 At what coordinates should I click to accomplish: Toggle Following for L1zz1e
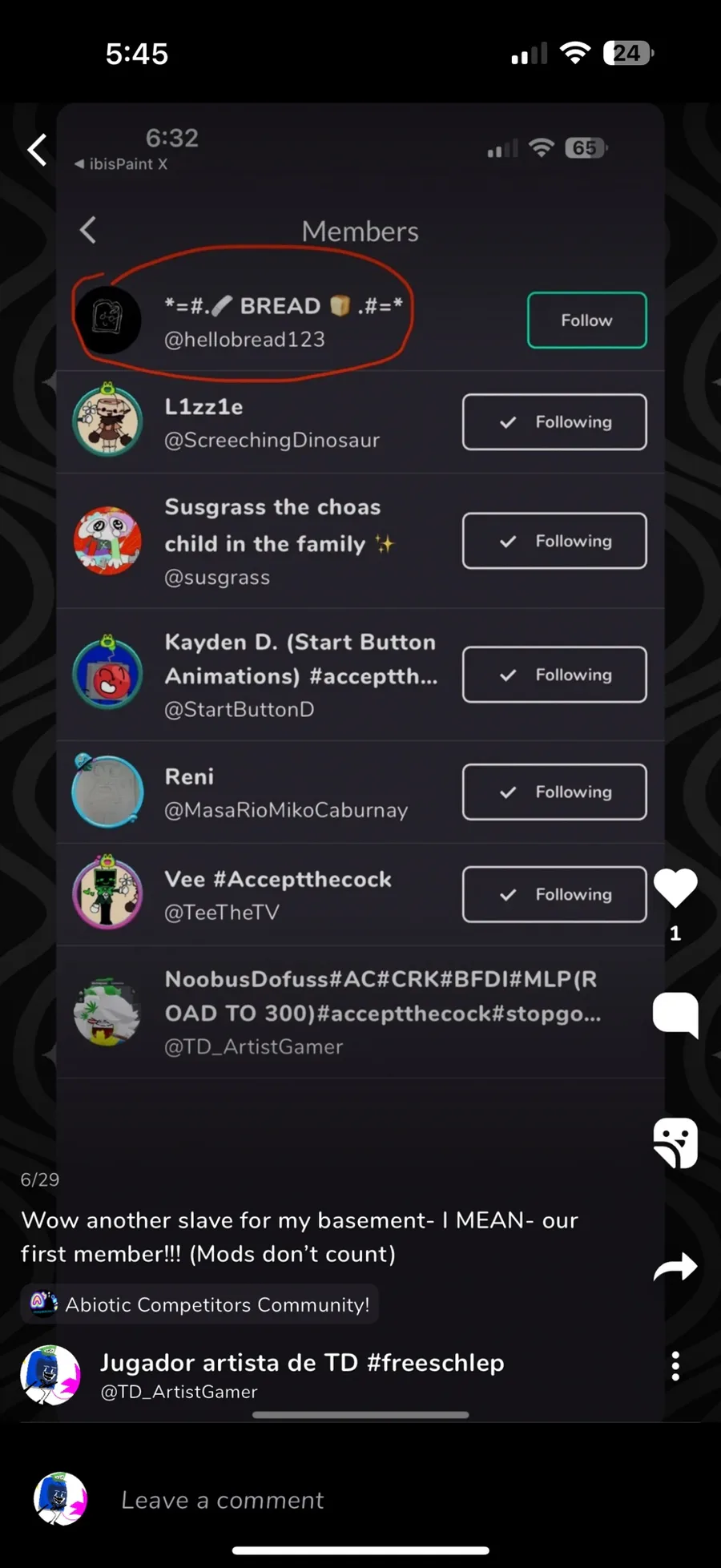(x=554, y=421)
